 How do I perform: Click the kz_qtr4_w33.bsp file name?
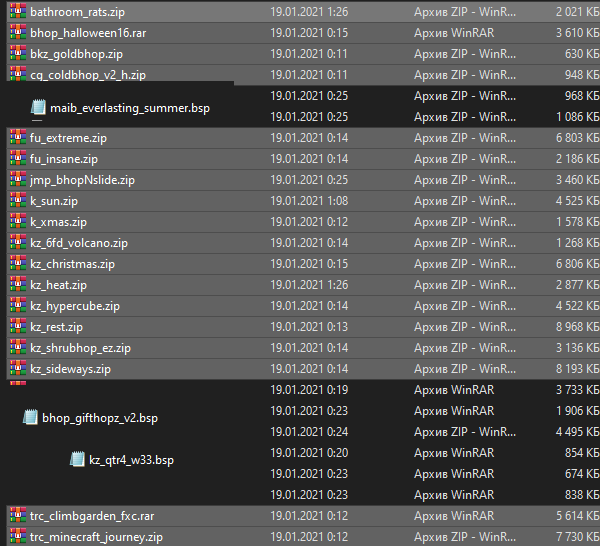131,460
